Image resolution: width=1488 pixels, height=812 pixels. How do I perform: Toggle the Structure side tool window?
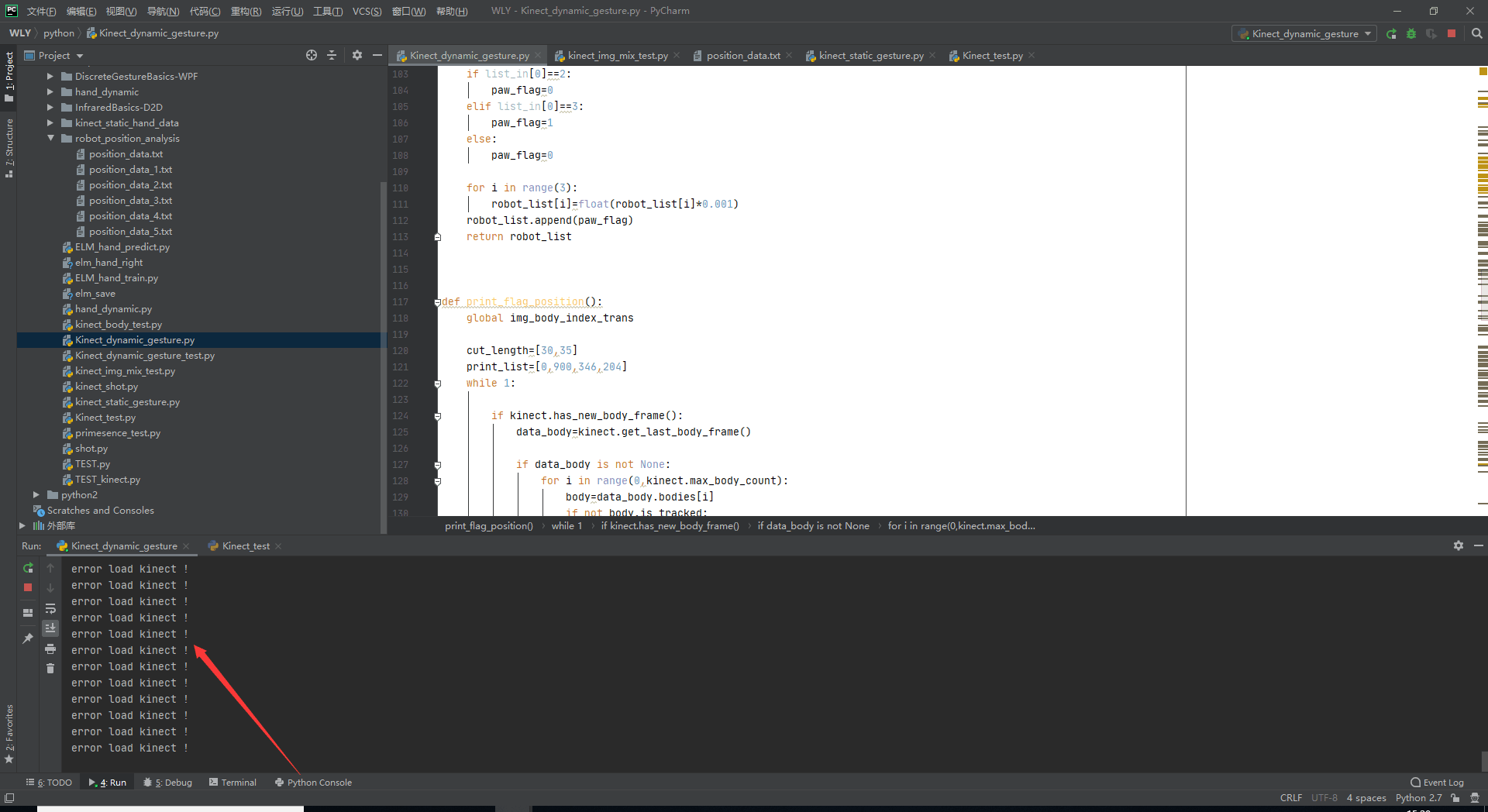coord(9,148)
